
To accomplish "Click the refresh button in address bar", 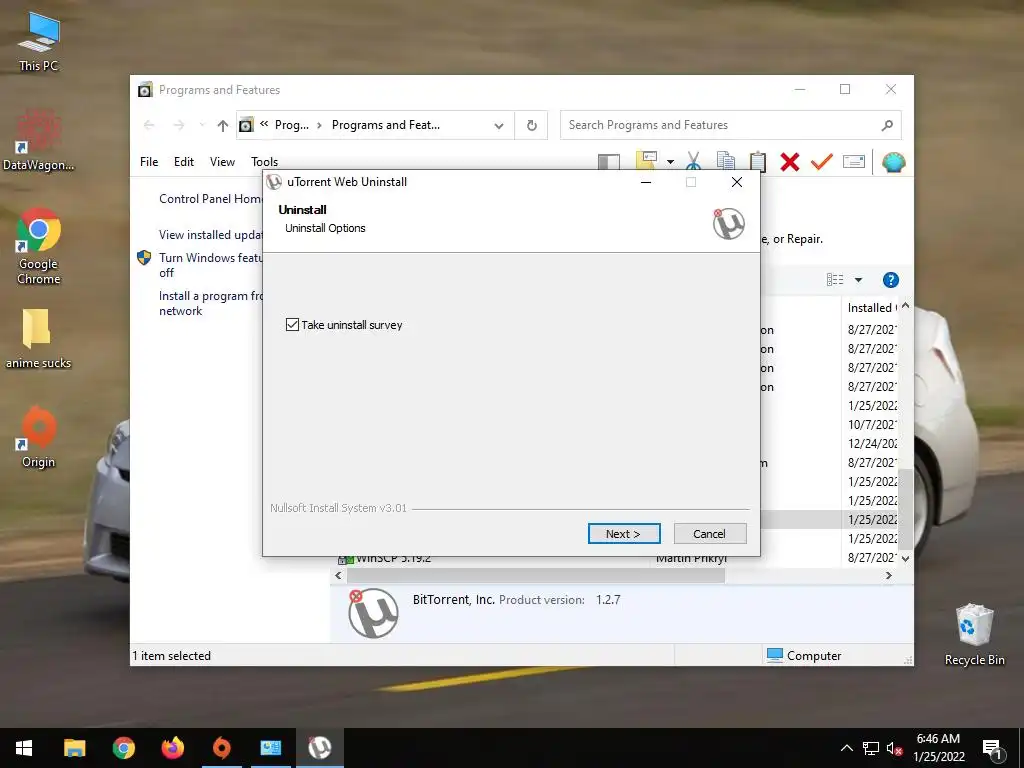I will 532,125.
